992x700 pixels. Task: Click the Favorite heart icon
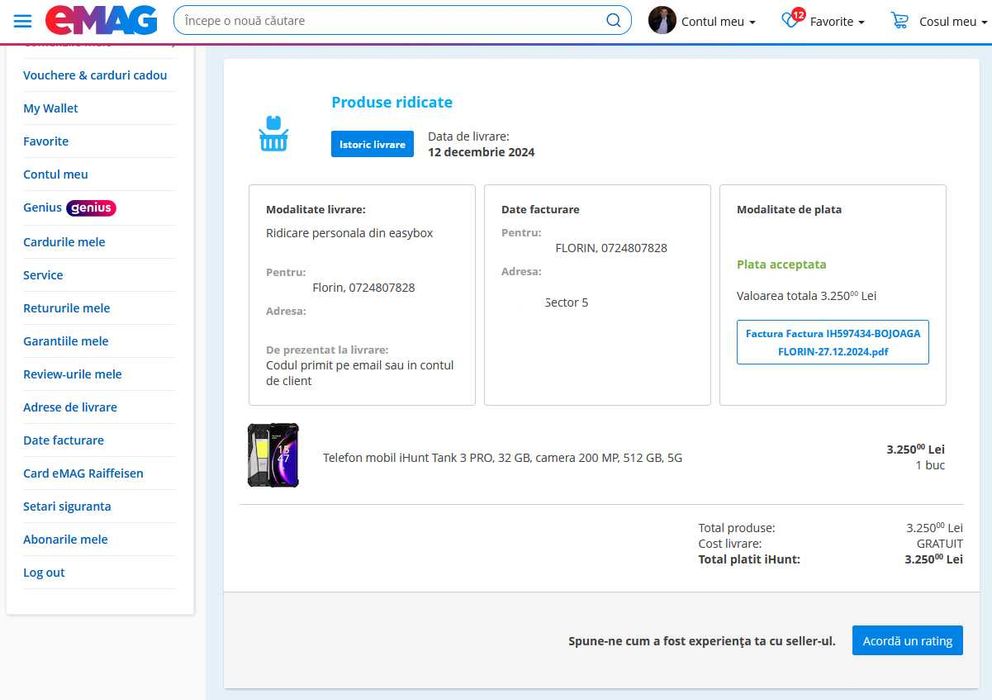point(791,20)
